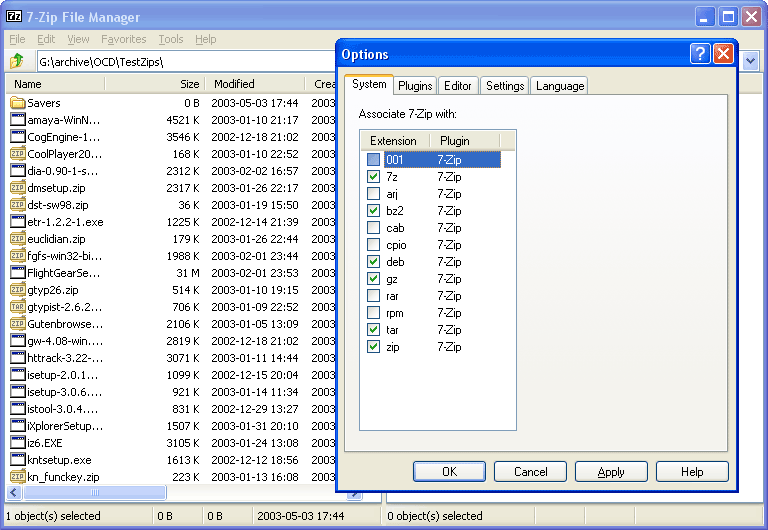Image resolution: width=768 pixels, height=530 pixels.
Task: Open the address bar dropdown arrow
Action: (x=750, y=61)
